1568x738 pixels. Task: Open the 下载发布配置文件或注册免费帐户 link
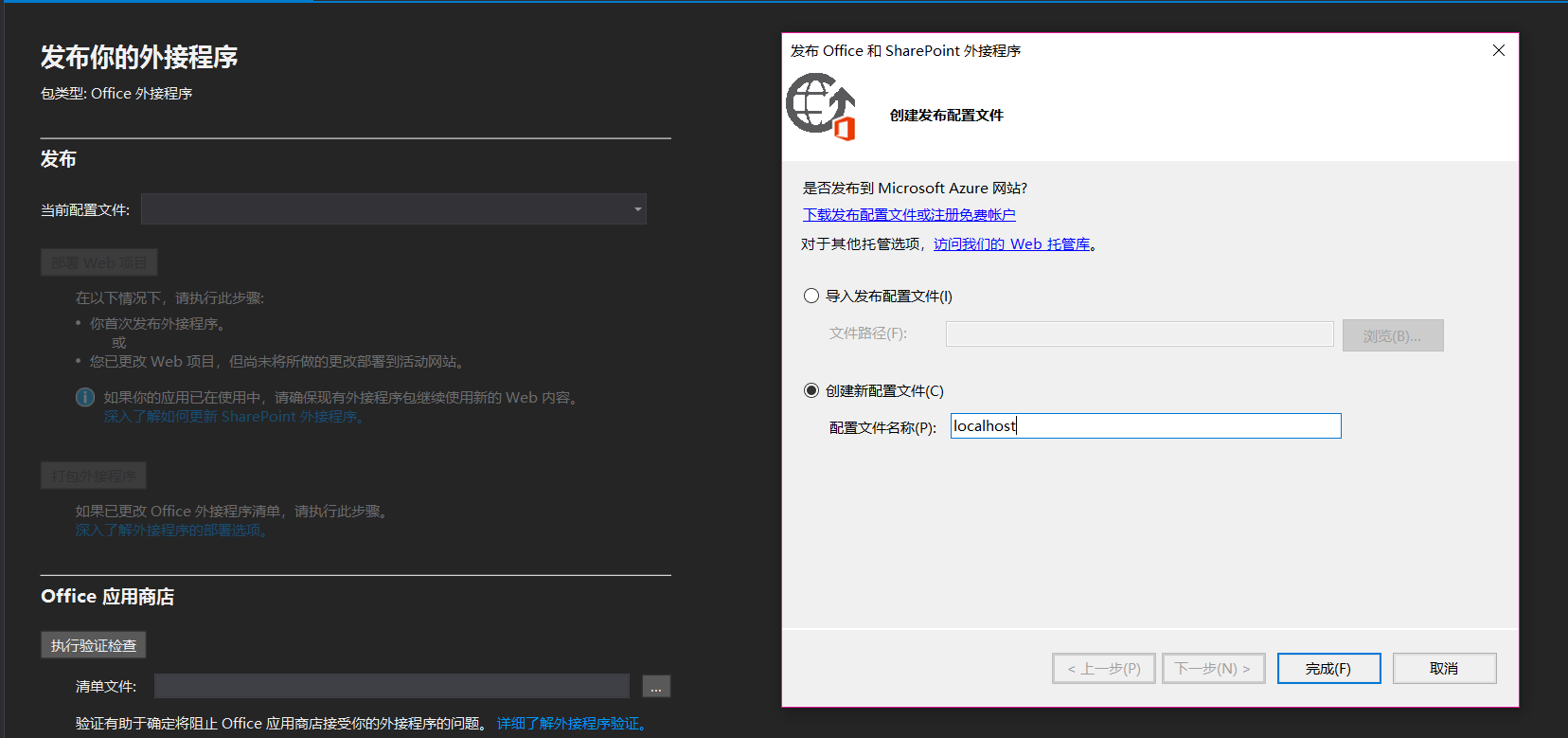(x=909, y=215)
